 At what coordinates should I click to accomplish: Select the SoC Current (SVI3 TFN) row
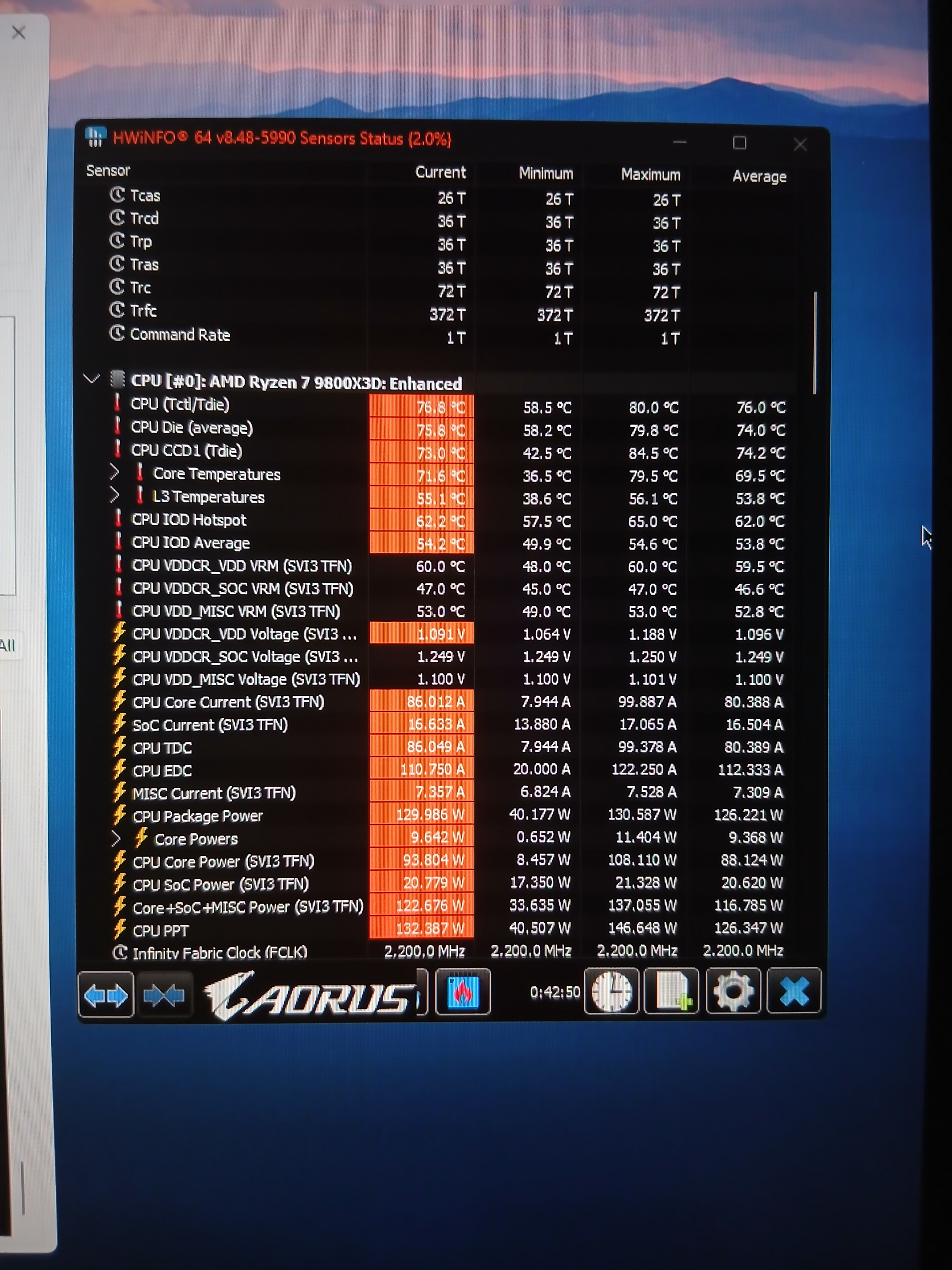[450, 724]
